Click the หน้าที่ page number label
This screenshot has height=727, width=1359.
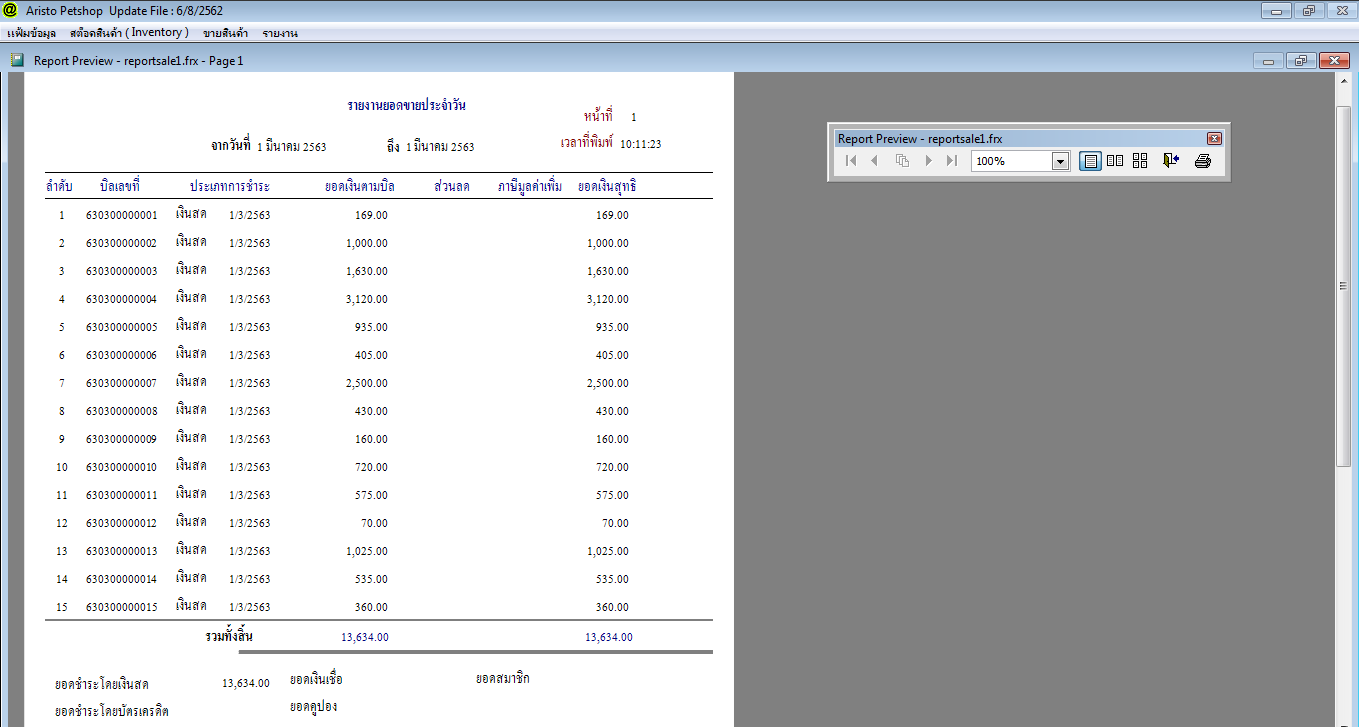click(x=598, y=116)
